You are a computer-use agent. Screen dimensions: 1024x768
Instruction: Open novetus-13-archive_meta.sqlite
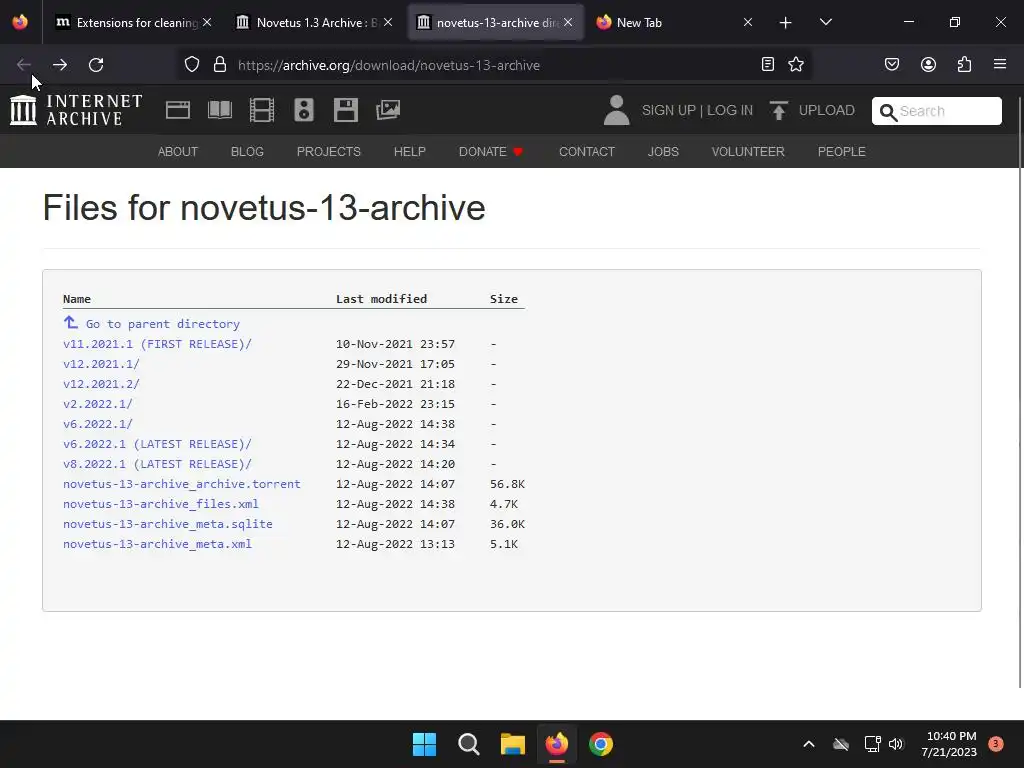(168, 524)
